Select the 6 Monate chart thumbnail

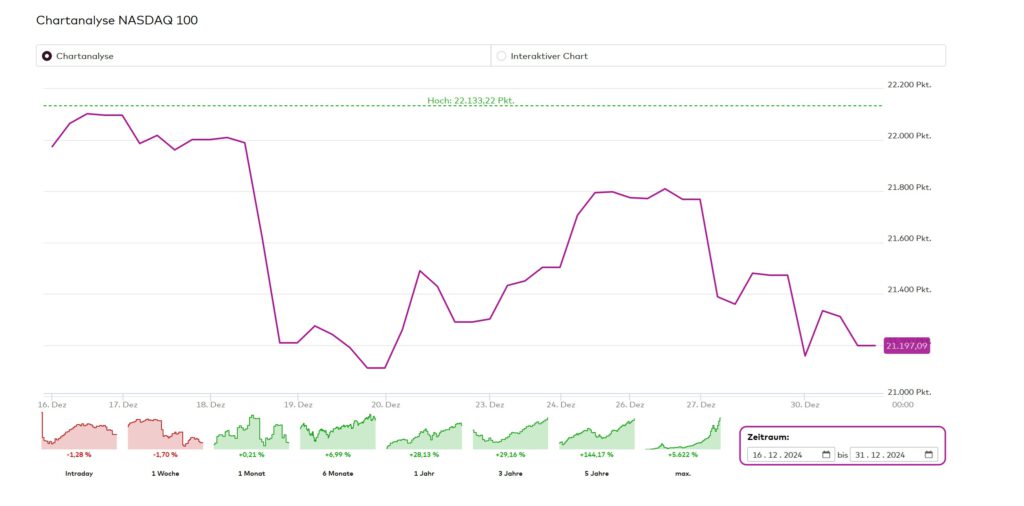pos(338,432)
